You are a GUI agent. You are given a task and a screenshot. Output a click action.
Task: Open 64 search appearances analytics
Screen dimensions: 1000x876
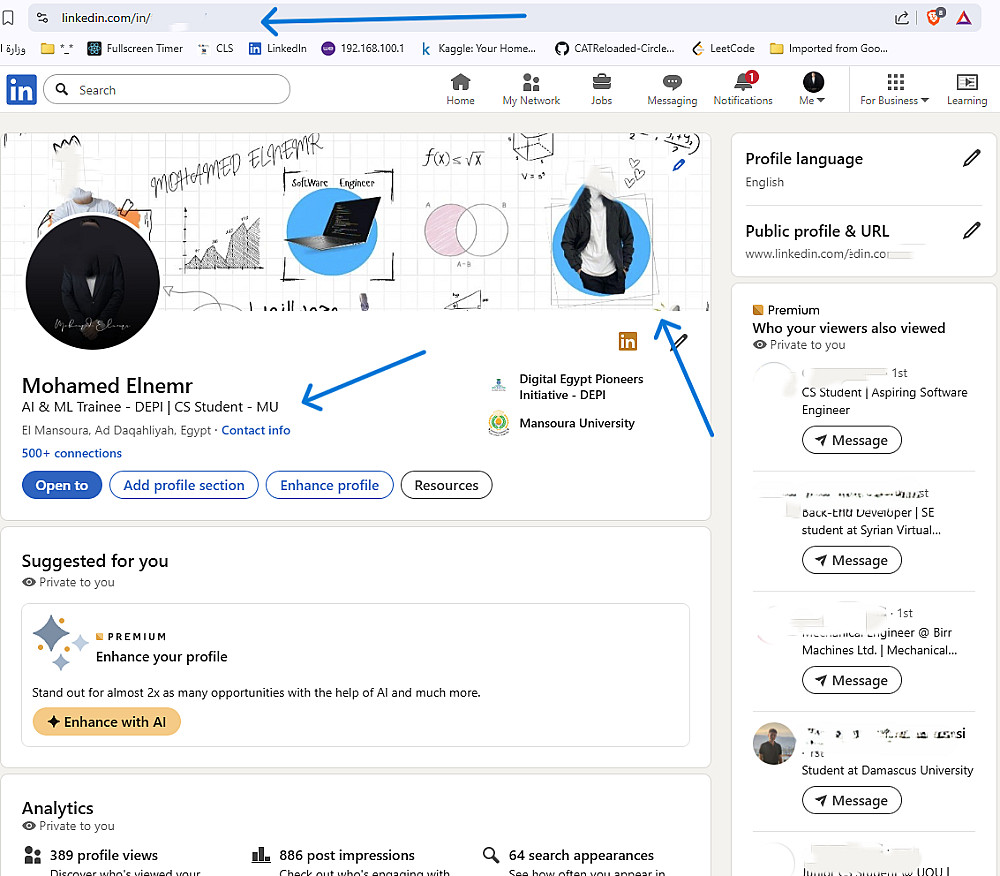tap(581, 855)
